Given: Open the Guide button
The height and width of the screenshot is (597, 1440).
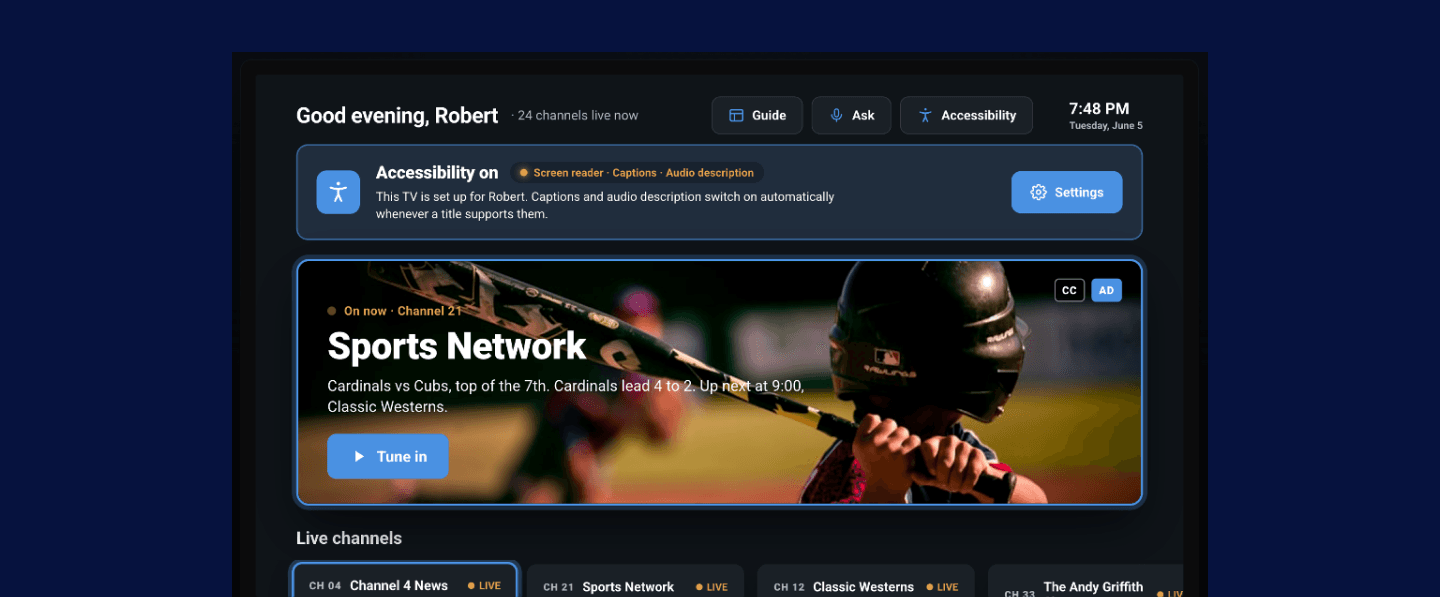Looking at the screenshot, I should 757,115.
